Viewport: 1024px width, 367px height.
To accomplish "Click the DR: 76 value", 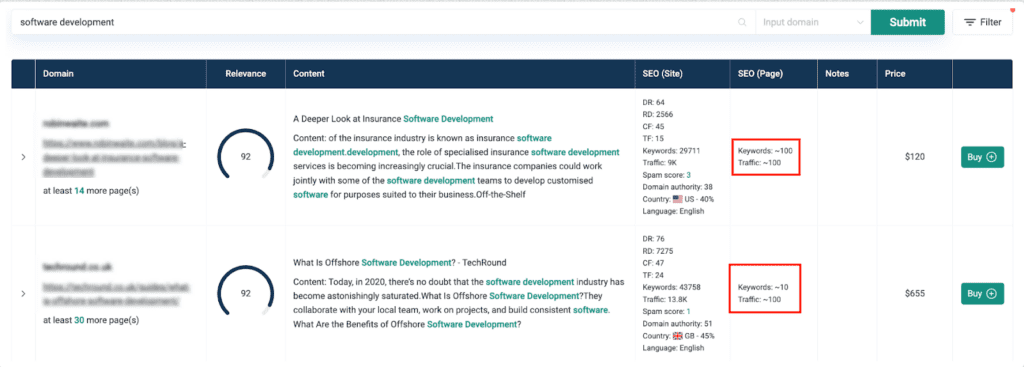I will pyautogui.click(x=654, y=239).
